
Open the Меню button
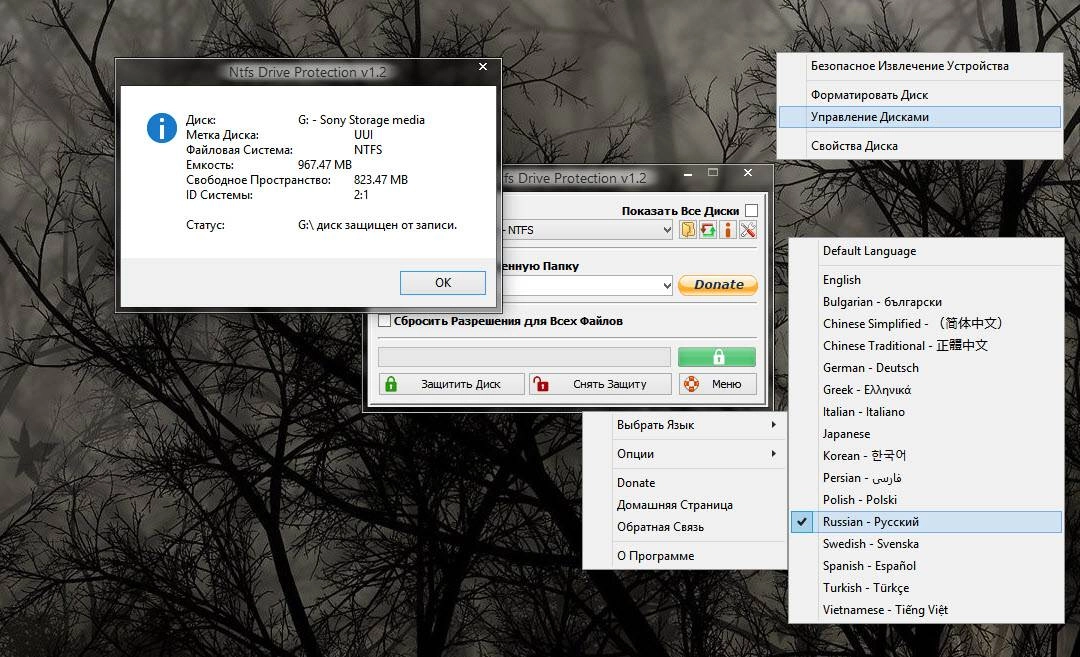click(718, 384)
